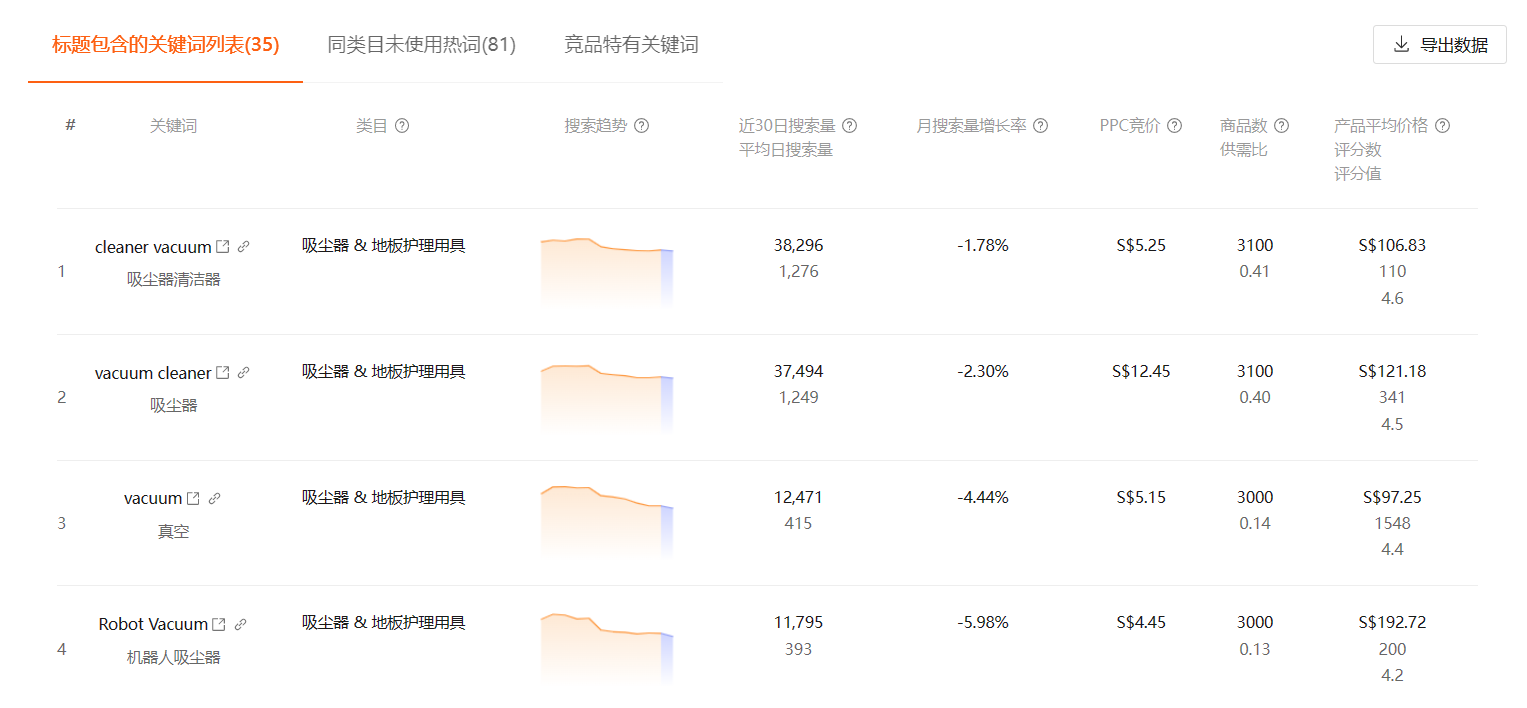Click PPC bid S$5.15
1527x708 pixels.
[x=1141, y=498]
